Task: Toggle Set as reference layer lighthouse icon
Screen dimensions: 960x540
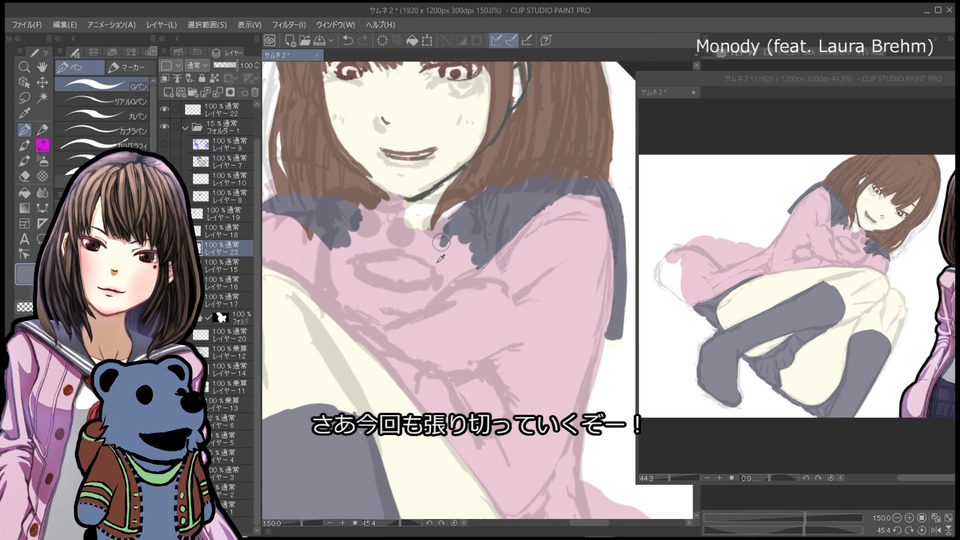Action: 178,78
